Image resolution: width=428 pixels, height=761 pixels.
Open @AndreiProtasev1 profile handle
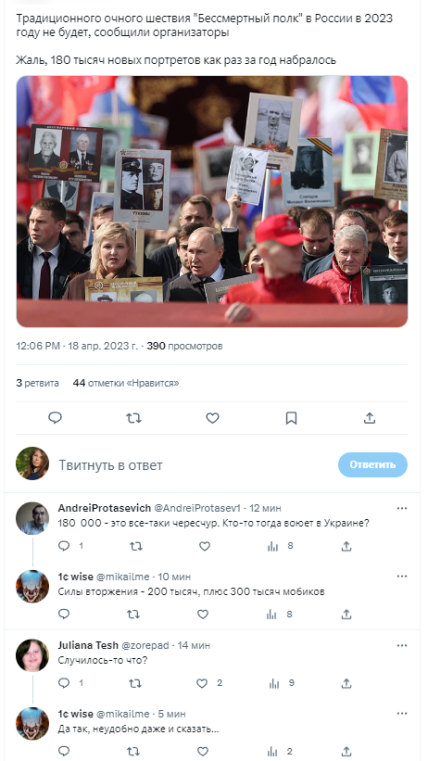(x=197, y=508)
